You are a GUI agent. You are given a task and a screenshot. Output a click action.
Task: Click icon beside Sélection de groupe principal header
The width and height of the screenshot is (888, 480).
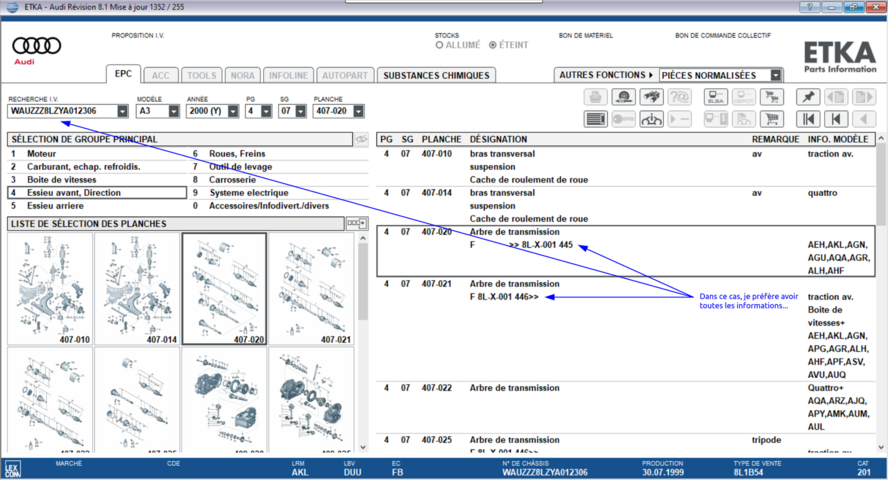pyautogui.click(x=361, y=139)
